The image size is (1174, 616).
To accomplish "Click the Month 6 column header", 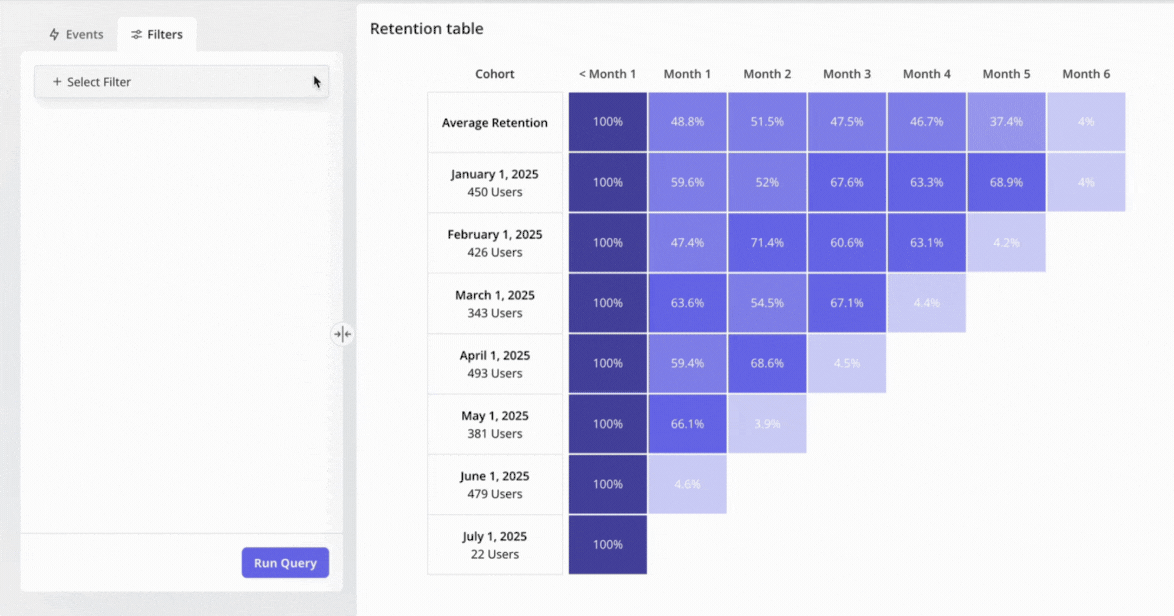I will pos(1086,74).
